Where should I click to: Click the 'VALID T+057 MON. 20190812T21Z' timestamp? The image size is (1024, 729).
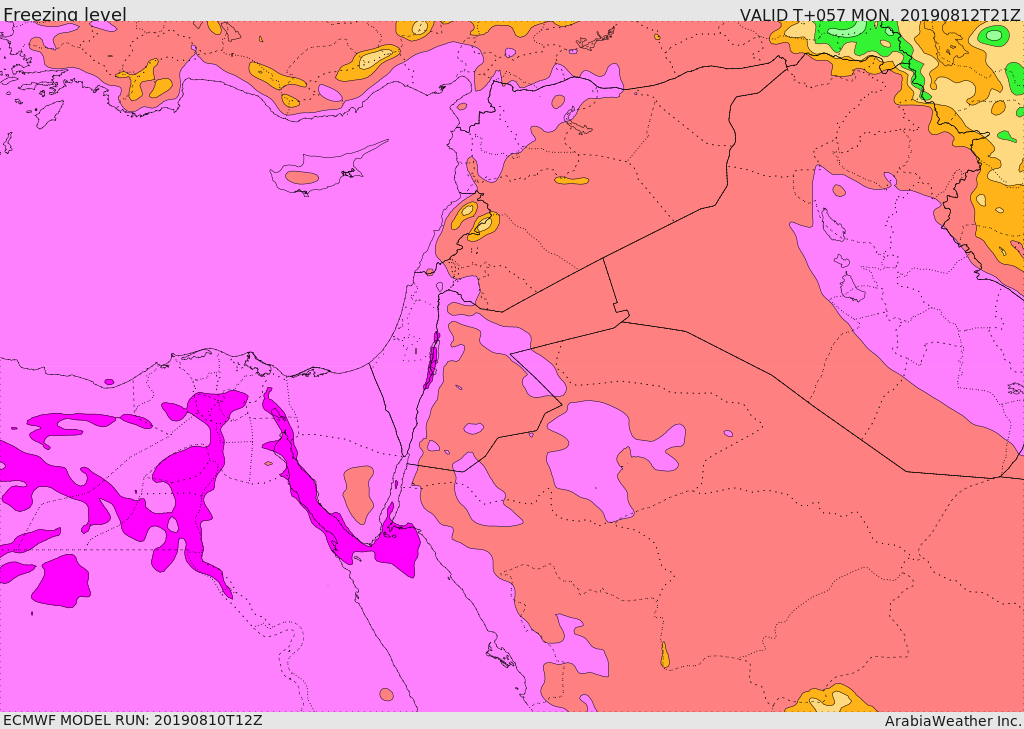(x=880, y=14)
